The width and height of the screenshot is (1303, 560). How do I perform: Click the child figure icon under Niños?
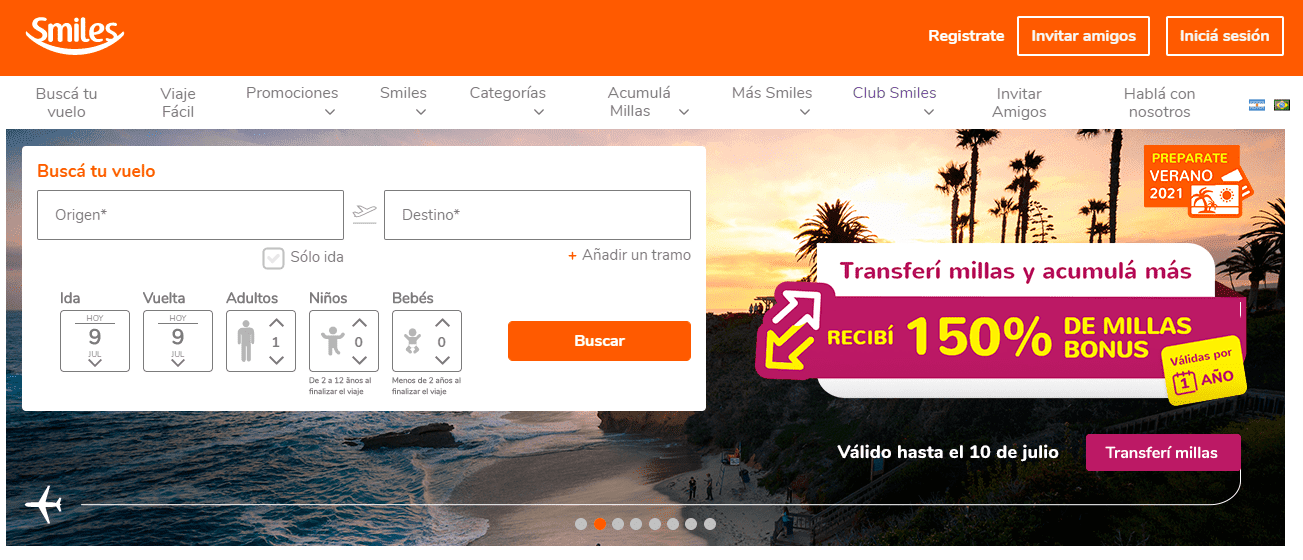click(329, 341)
